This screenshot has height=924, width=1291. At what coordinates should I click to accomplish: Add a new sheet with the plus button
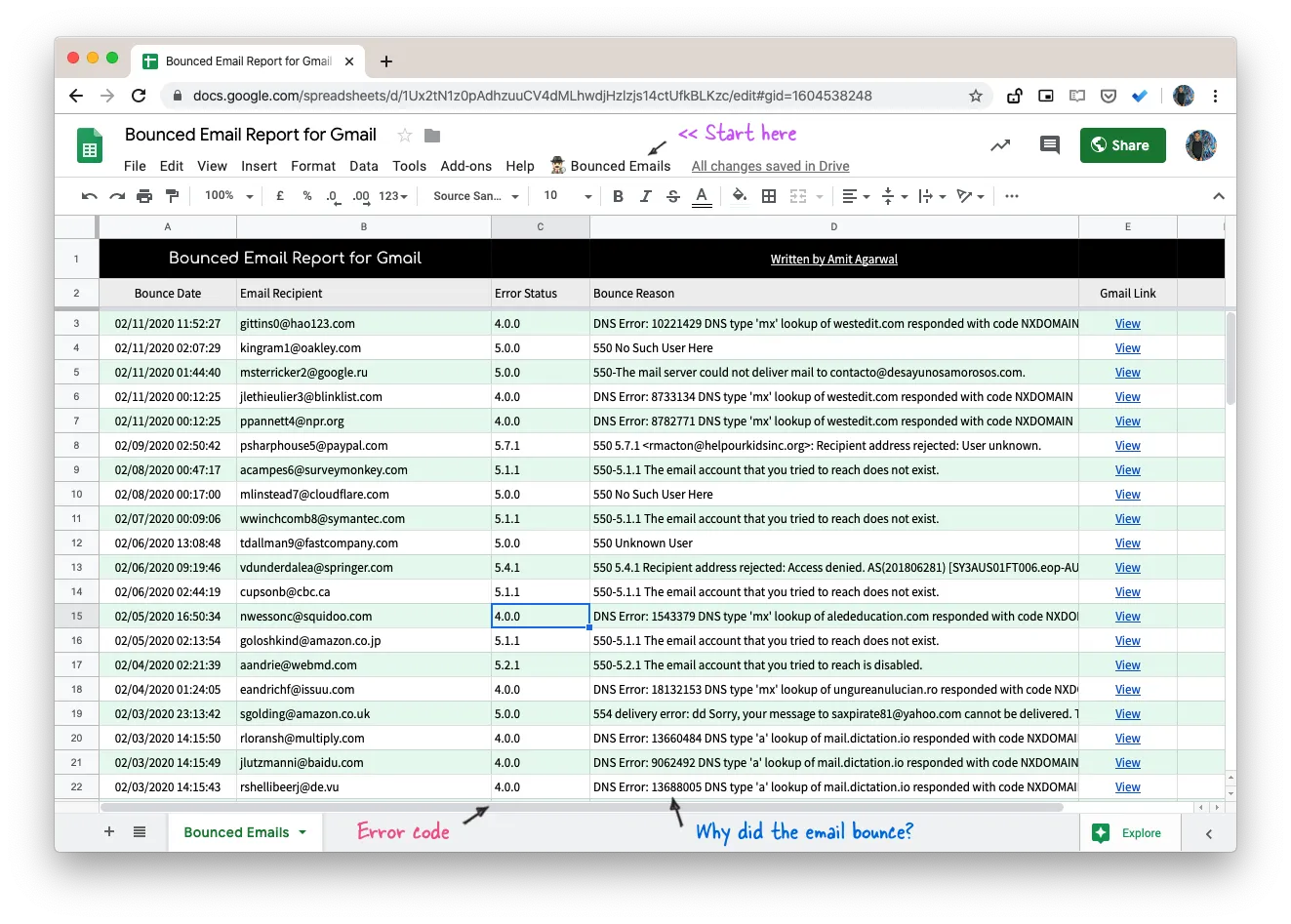coord(108,832)
